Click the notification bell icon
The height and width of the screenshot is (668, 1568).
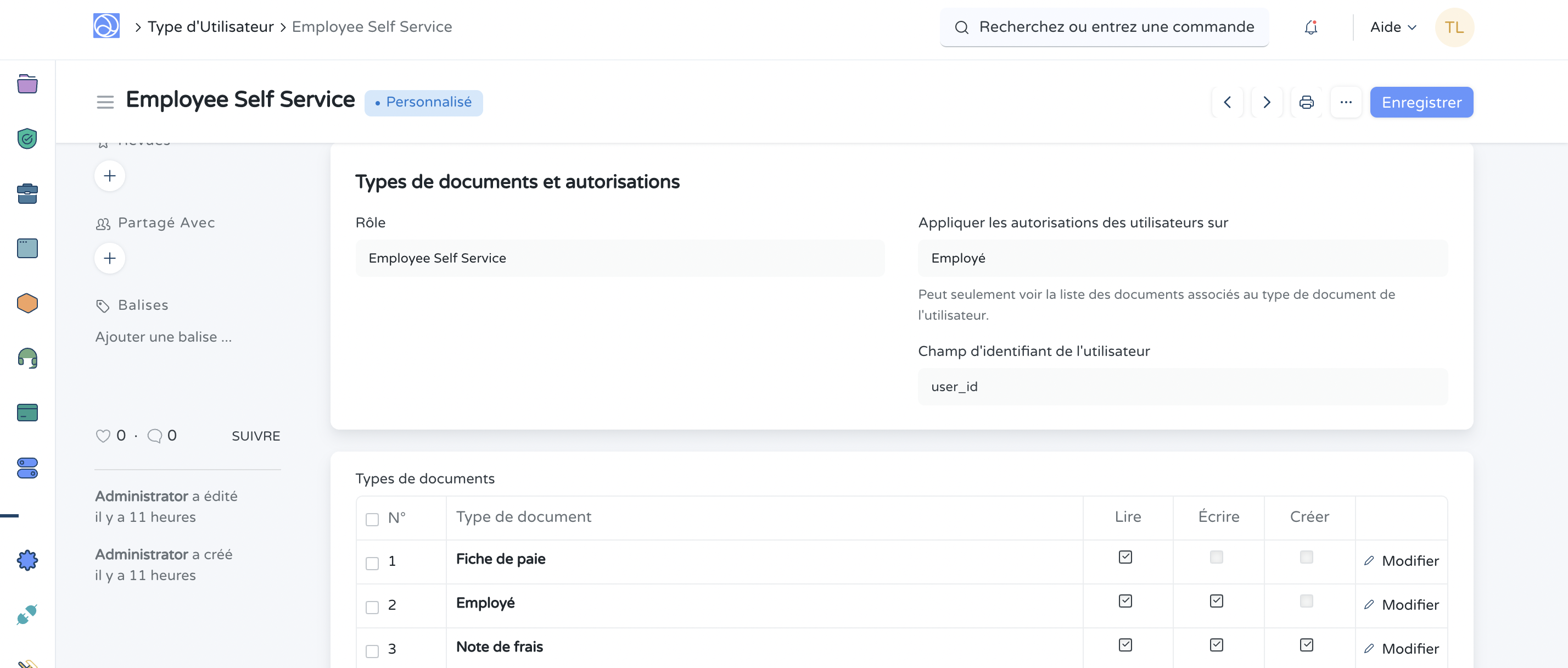pyautogui.click(x=1311, y=27)
